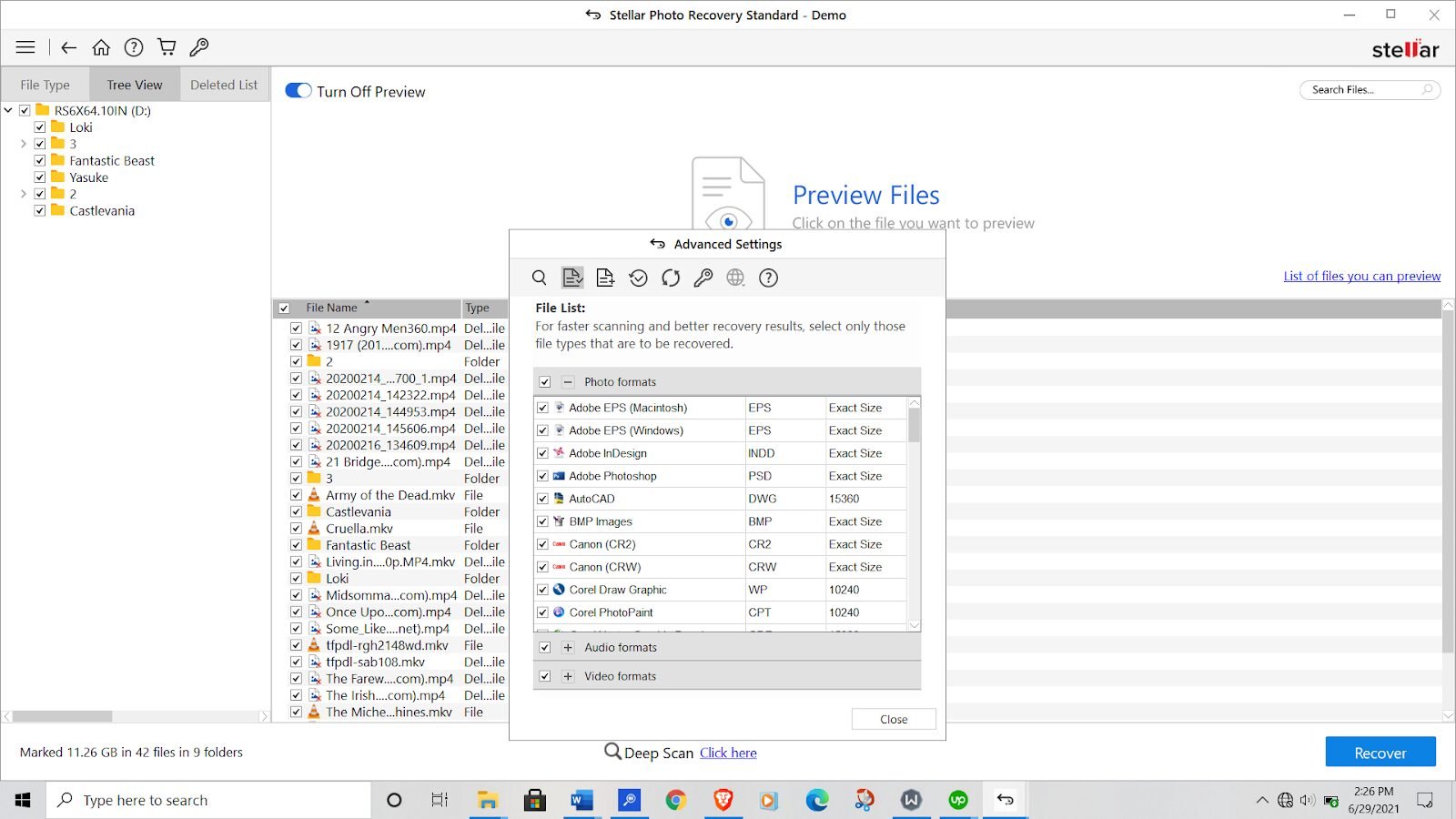This screenshot has height=819, width=1456.
Task: Collapse the Photo formats section
Action: tap(568, 382)
